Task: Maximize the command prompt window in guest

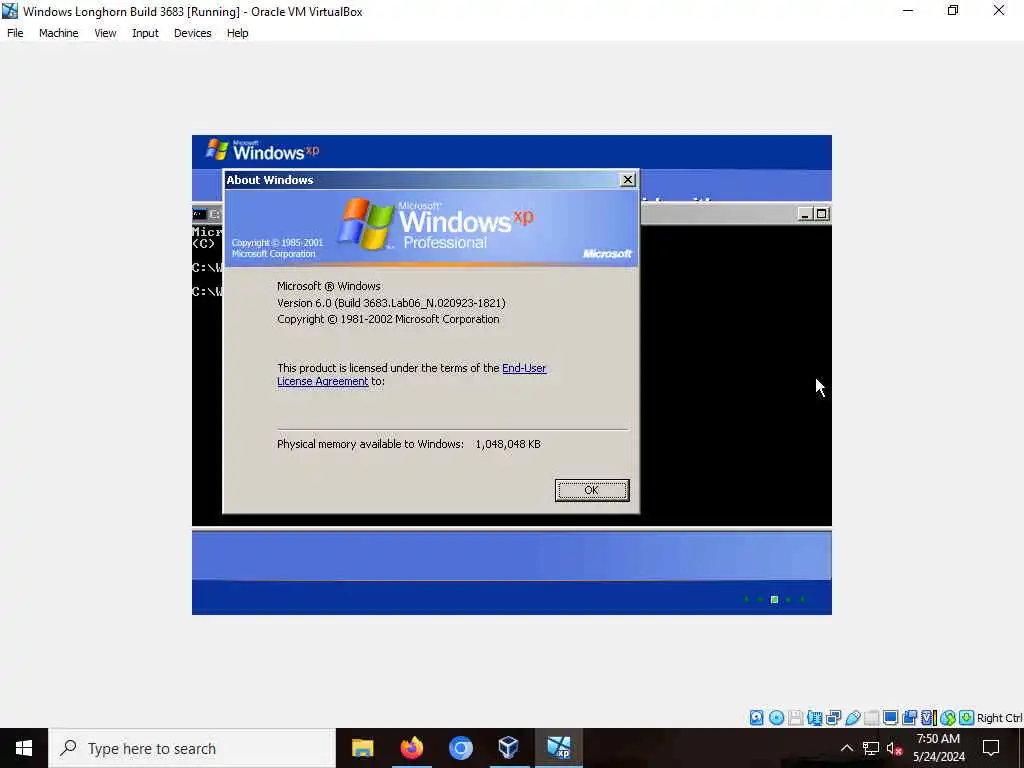Action: [x=822, y=214]
